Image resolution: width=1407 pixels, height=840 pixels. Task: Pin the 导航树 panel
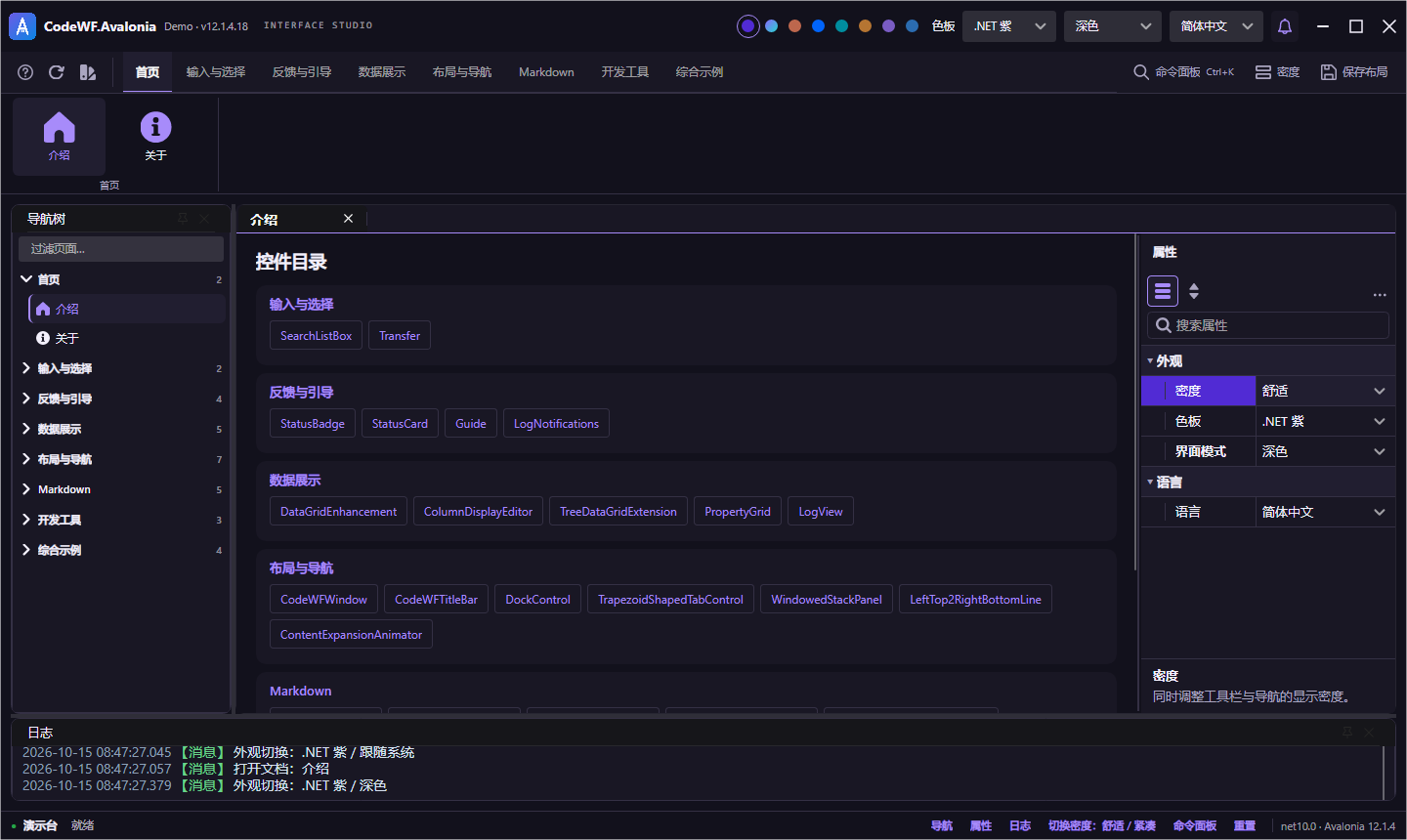183,219
